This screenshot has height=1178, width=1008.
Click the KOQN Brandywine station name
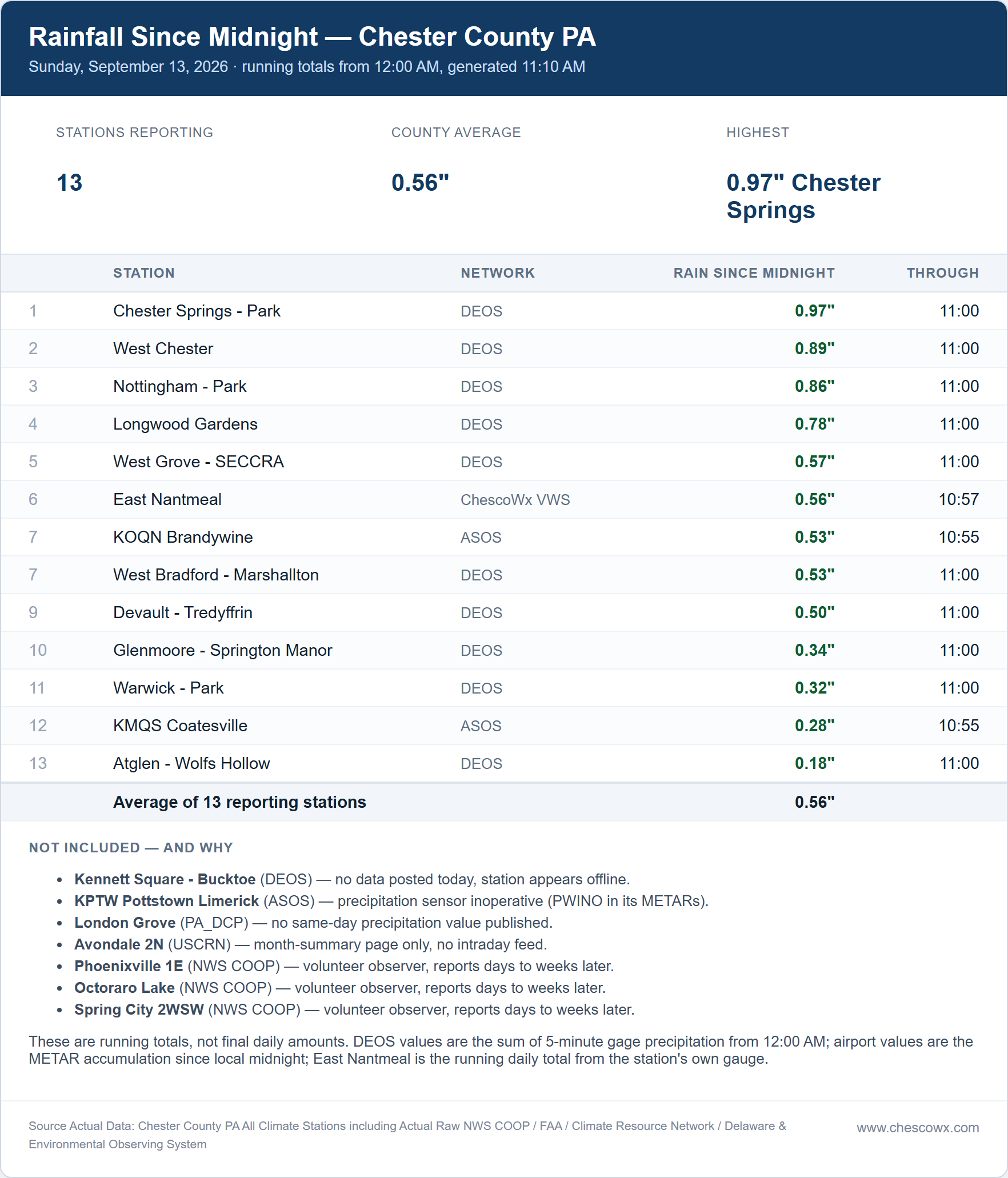(183, 537)
